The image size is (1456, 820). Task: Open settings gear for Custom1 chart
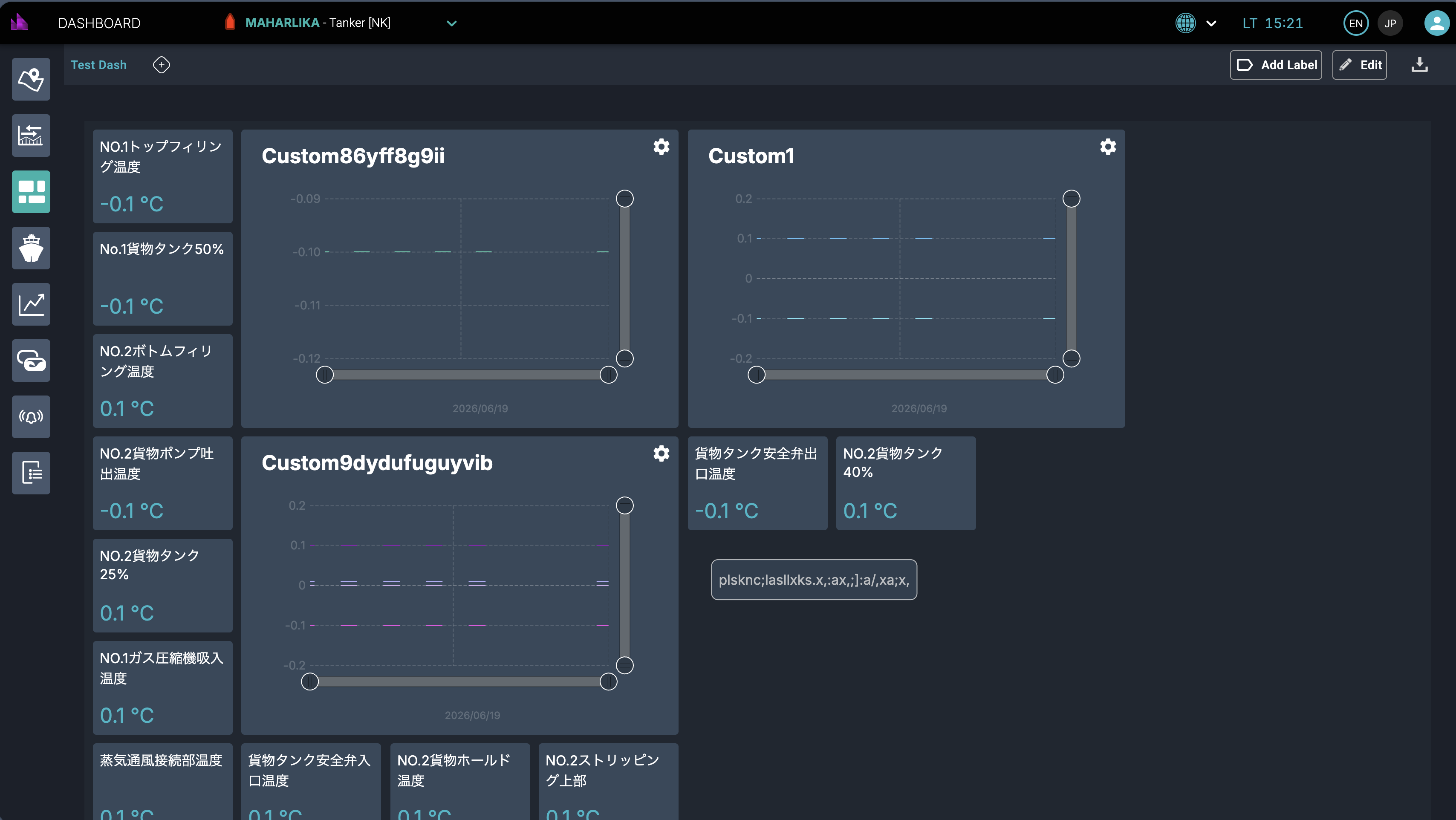1108,147
